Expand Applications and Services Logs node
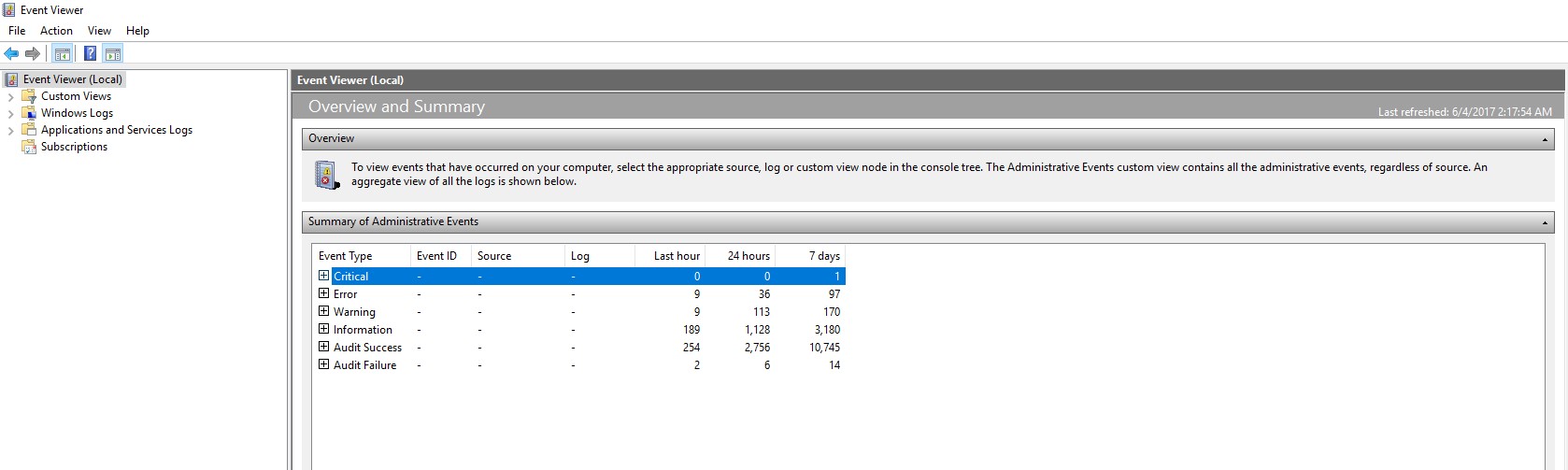This screenshot has height=470, width=1568. (x=10, y=131)
